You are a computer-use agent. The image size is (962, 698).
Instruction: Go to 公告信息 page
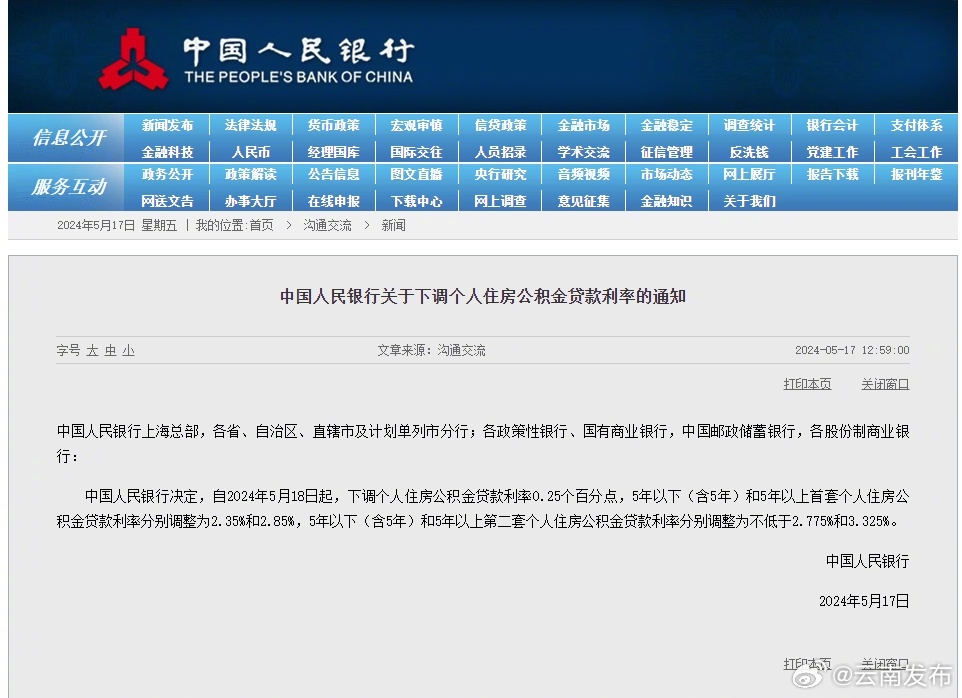[x=333, y=174]
